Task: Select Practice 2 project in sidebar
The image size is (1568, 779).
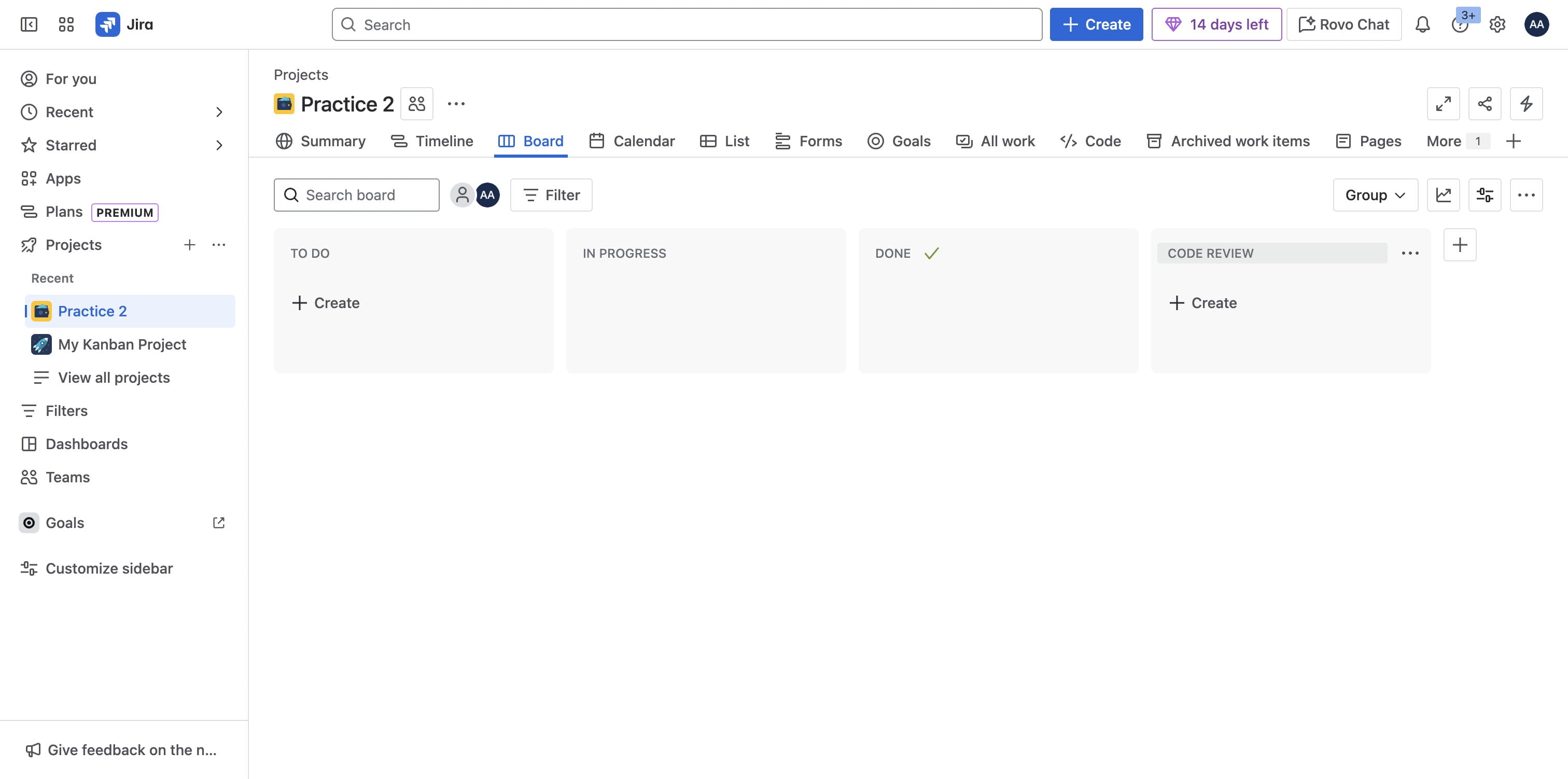Action: point(130,311)
